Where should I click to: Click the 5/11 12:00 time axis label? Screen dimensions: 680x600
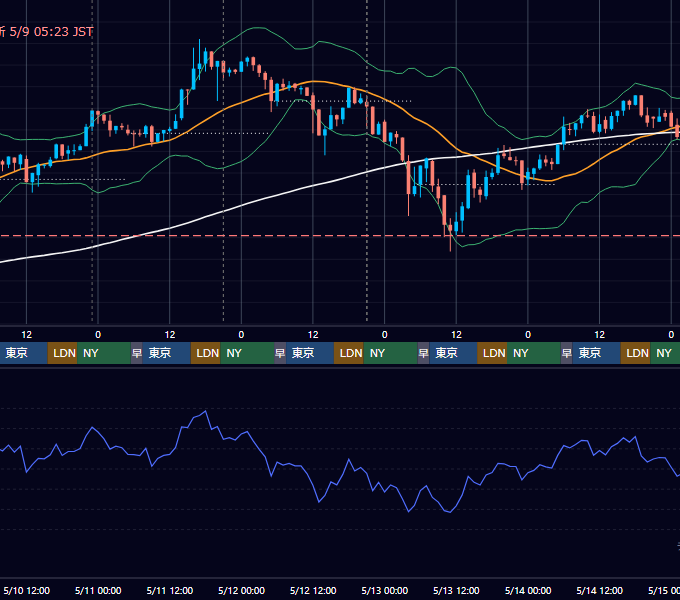pos(170,590)
